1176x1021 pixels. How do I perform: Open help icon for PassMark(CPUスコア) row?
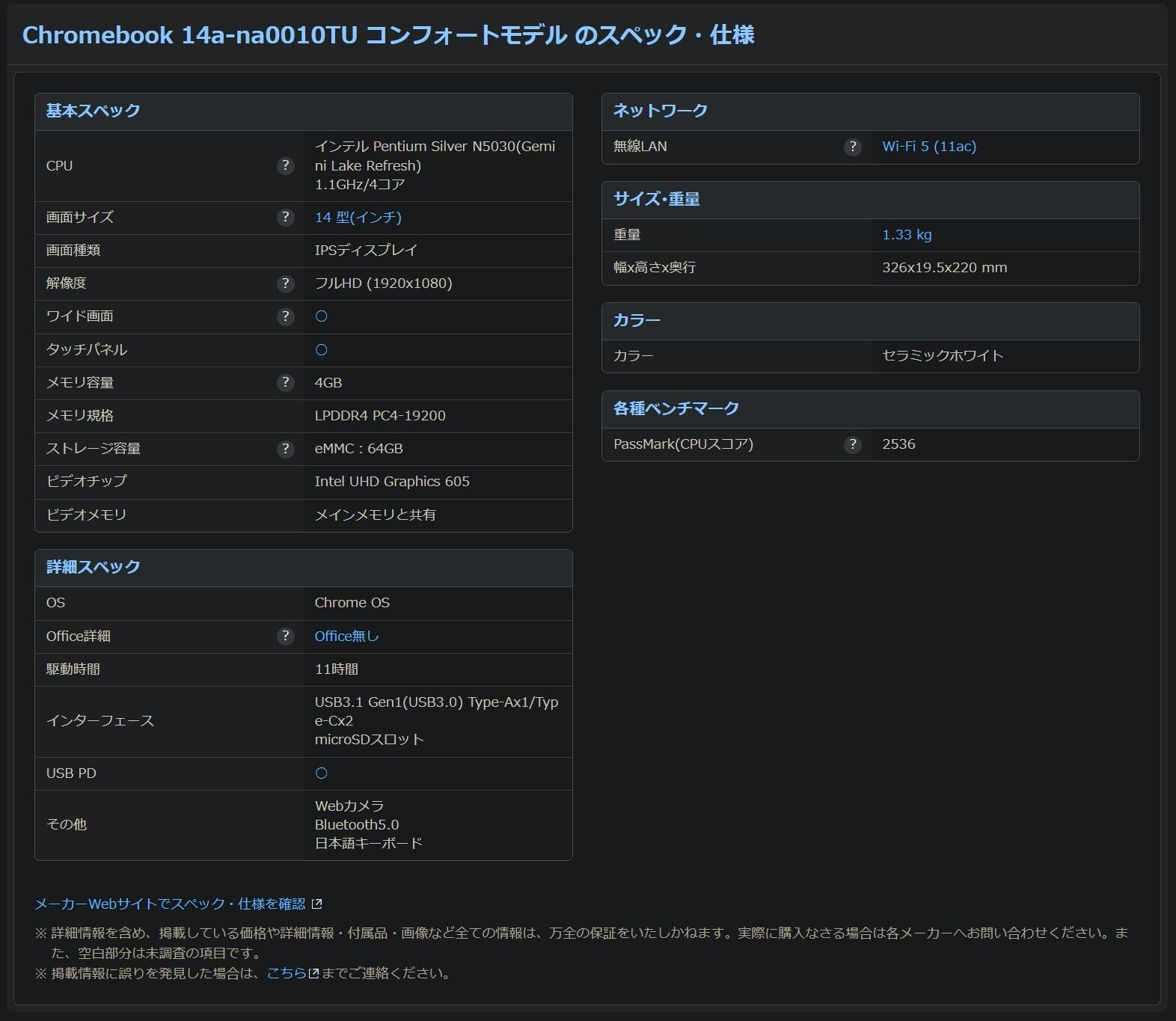[x=852, y=444]
